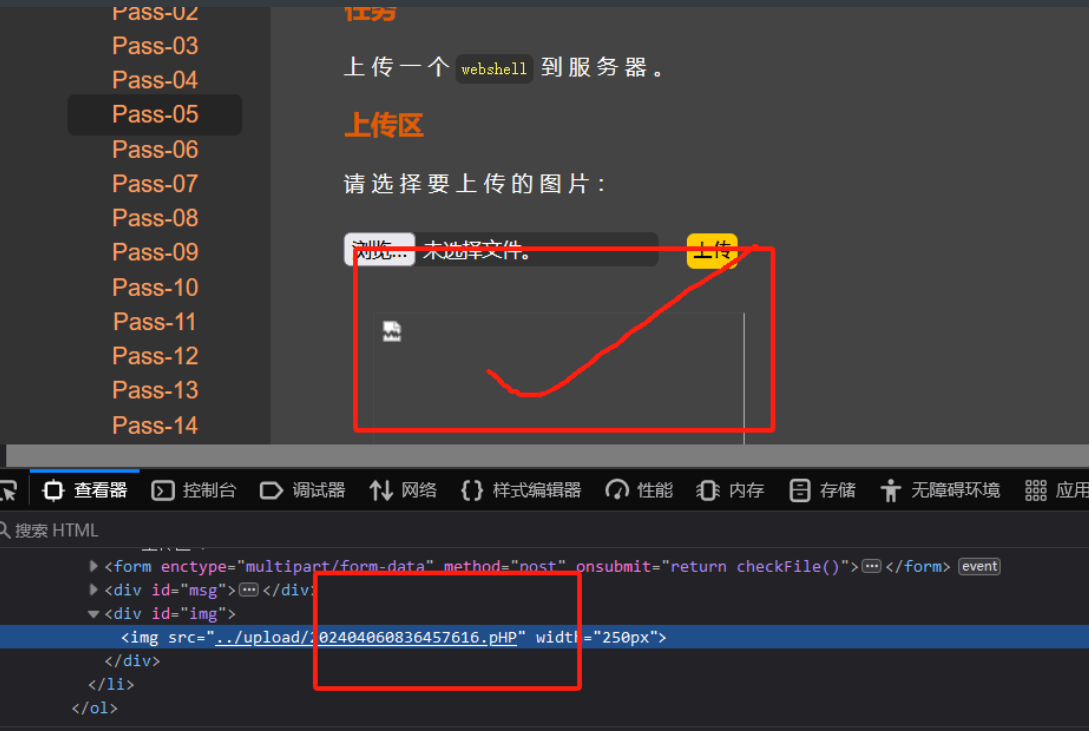Image resolution: width=1089 pixels, height=731 pixels.
Task: Expand the div id="msg" node
Action: pyautogui.click(x=93, y=590)
